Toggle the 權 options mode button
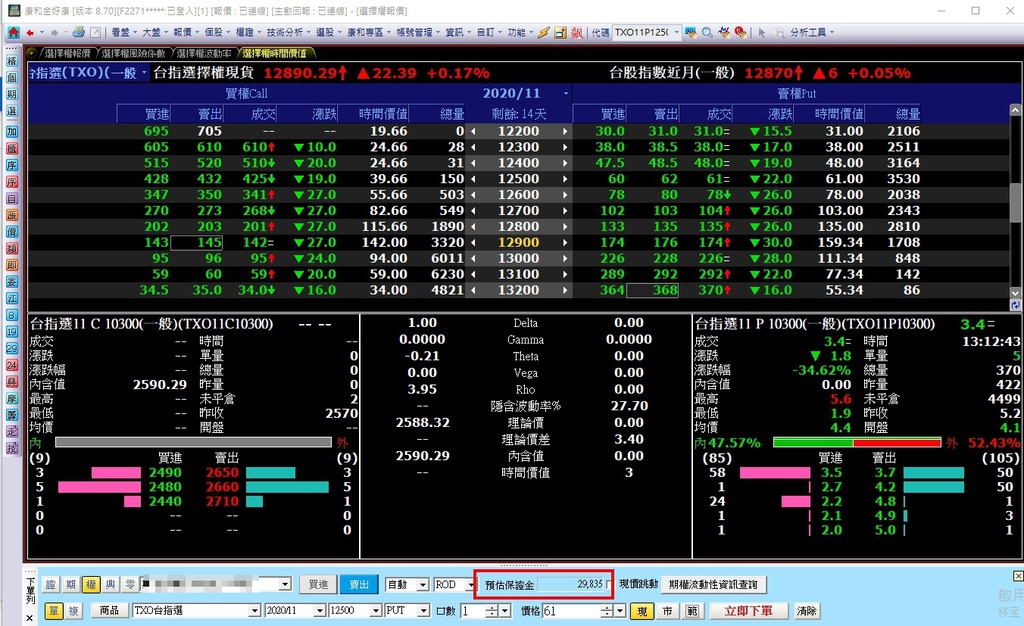Image resolution: width=1024 pixels, height=626 pixels. point(91,584)
